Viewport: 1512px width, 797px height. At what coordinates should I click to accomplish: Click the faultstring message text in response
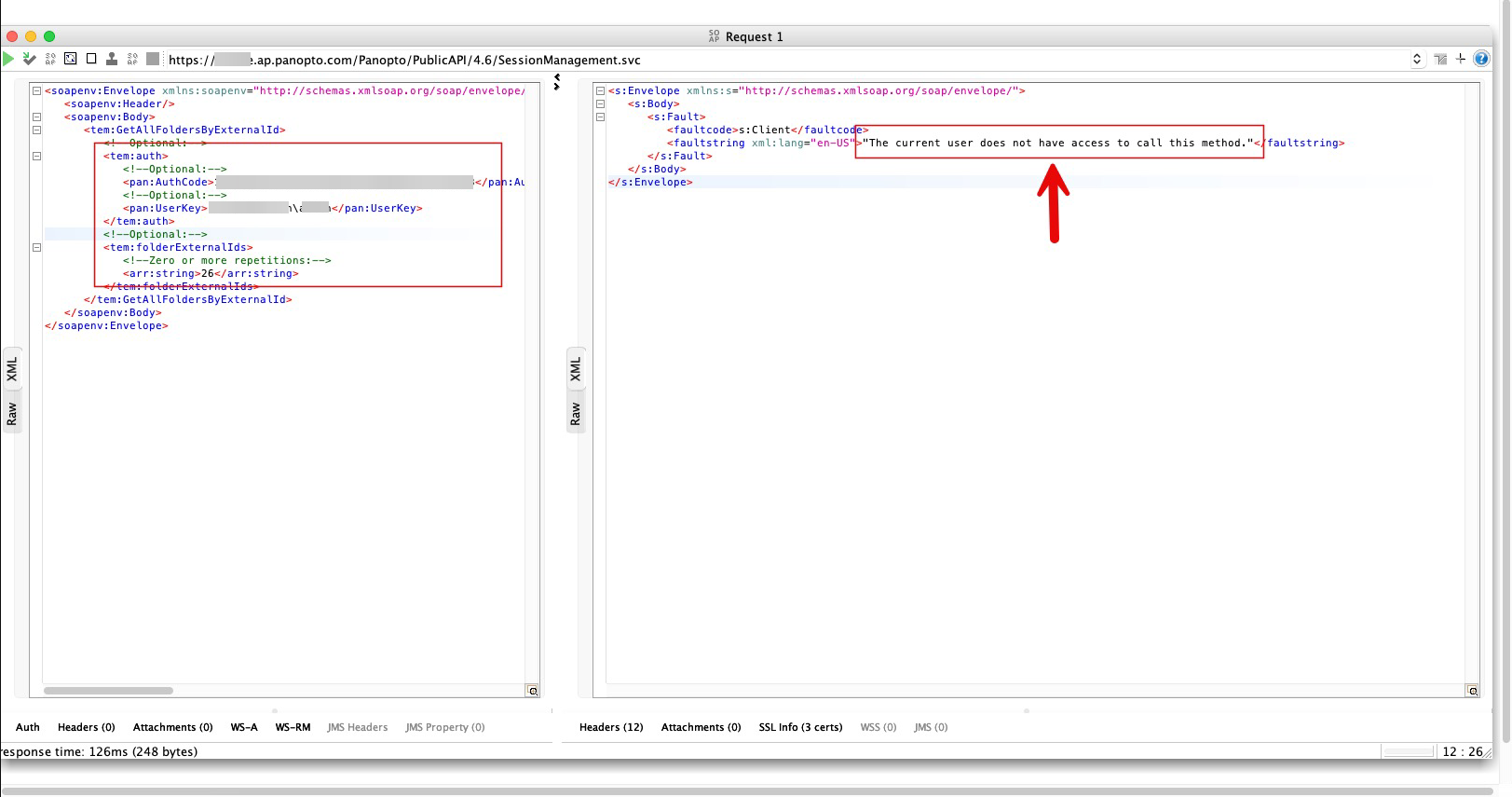(1058, 143)
